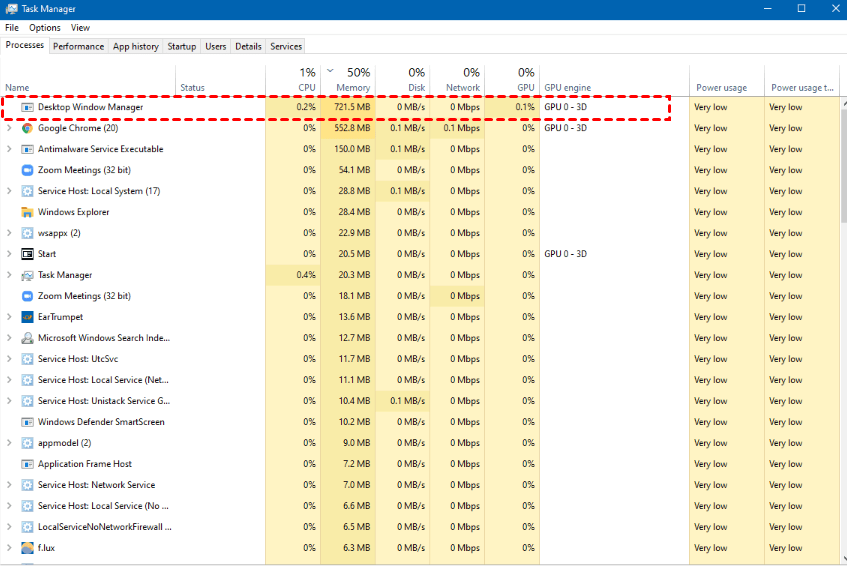
Task: Click the Windows Defender SmartScreen icon
Action: [x=27, y=422]
